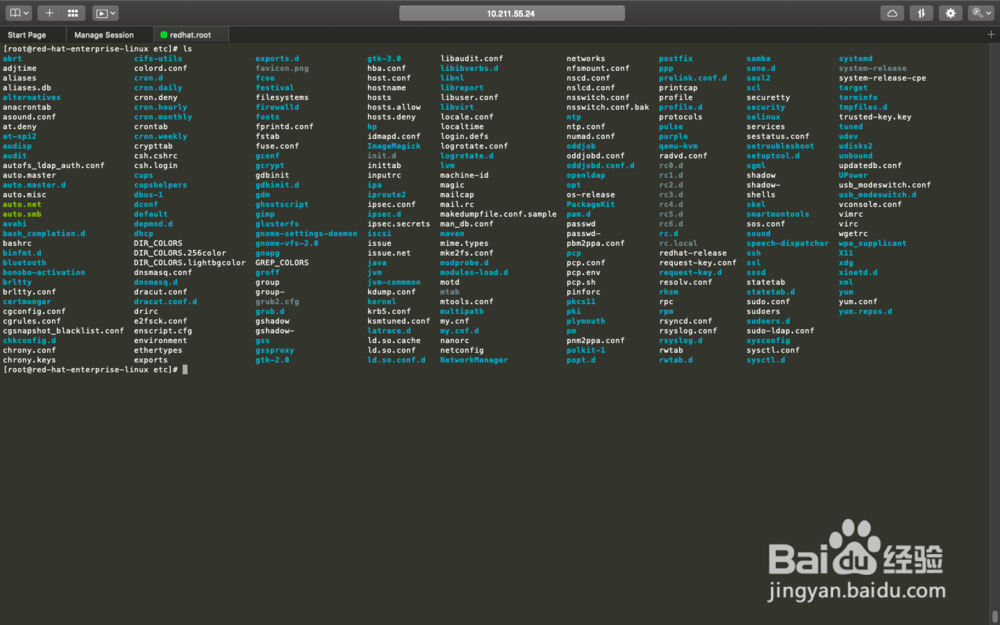
Task: Click the abrt directory name
Action: 12,58
